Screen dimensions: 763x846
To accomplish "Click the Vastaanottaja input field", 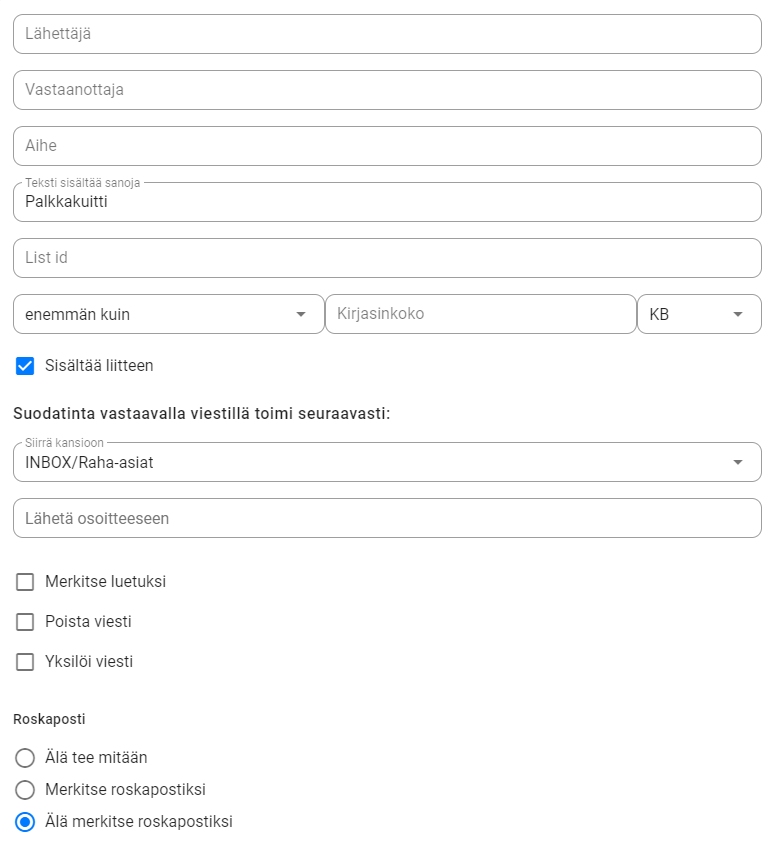I will pos(387,90).
